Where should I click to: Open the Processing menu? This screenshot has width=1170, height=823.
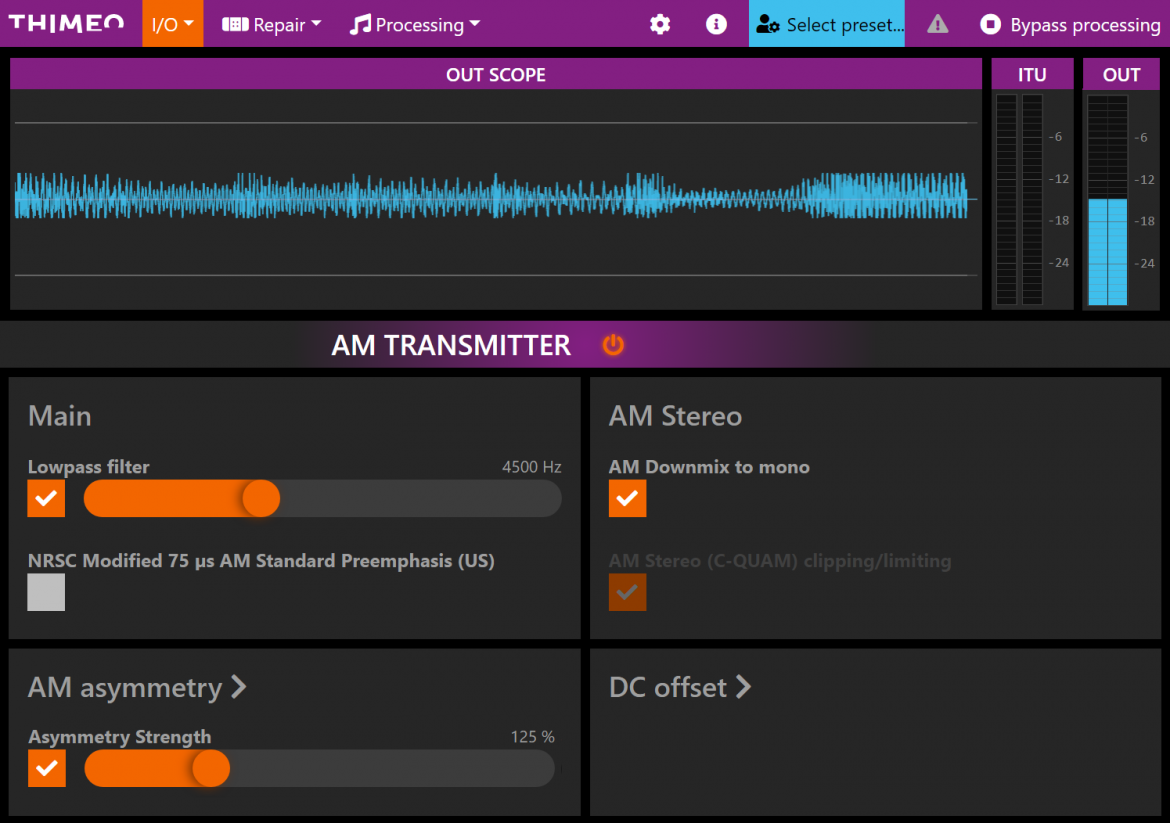pyautogui.click(x=415, y=24)
